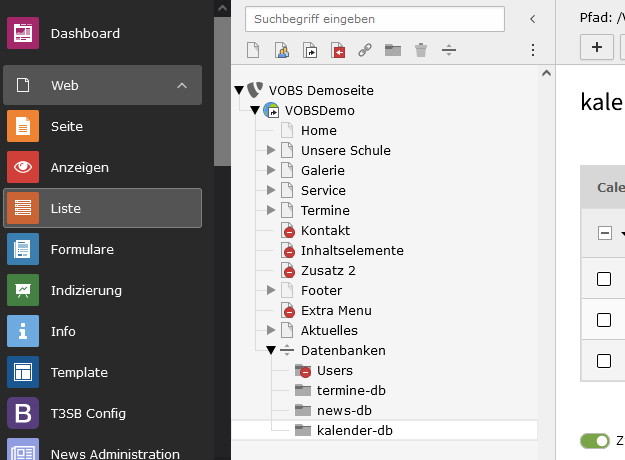Collapse the Web module group
This screenshot has width=625, height=460.
[x=181, y=86]
